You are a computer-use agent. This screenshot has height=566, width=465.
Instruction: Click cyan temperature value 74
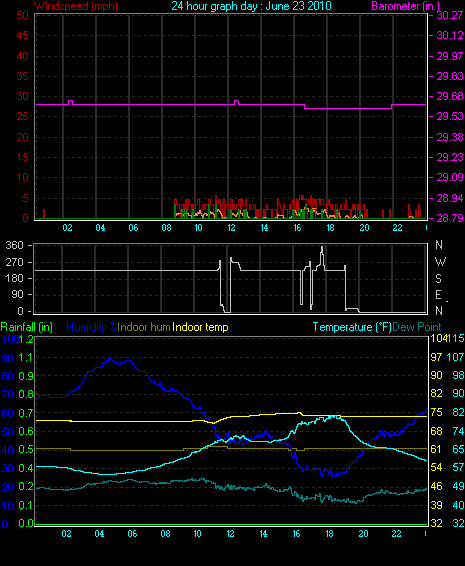458,431
